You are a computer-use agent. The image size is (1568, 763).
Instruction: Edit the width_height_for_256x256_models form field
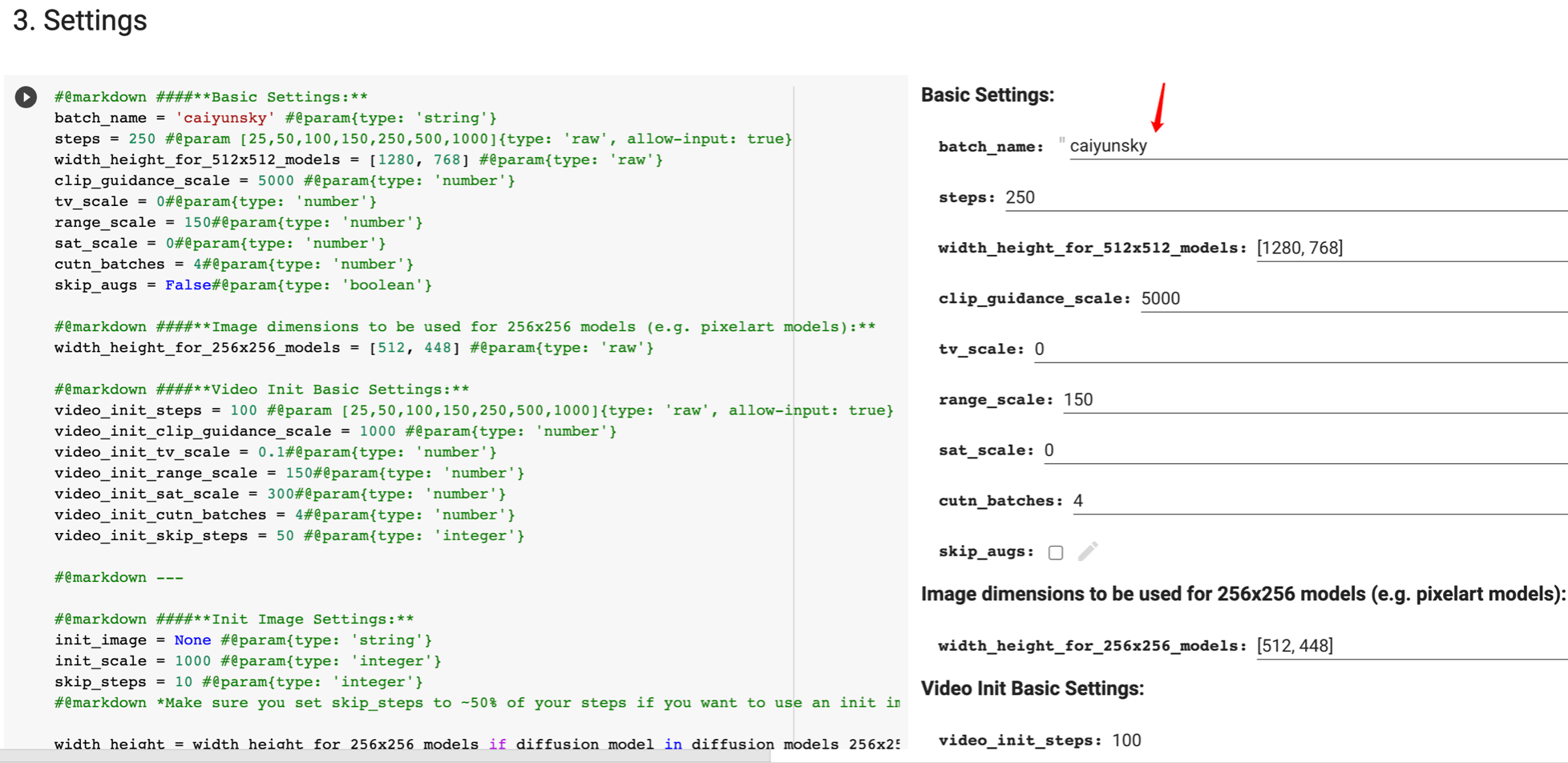[1411, 645]
